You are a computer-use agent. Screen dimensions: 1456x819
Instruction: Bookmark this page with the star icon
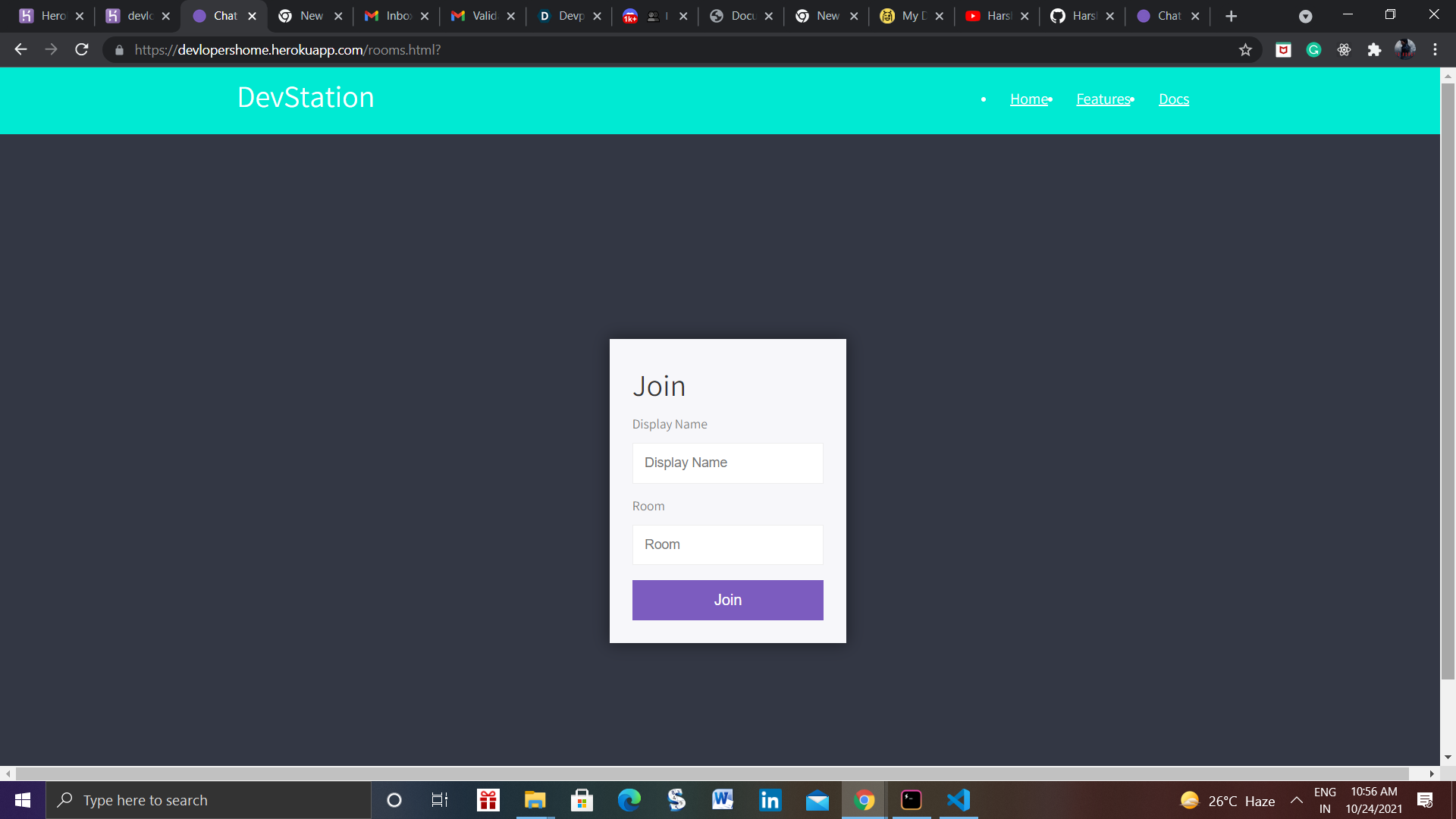click(x=1245, y=50)
